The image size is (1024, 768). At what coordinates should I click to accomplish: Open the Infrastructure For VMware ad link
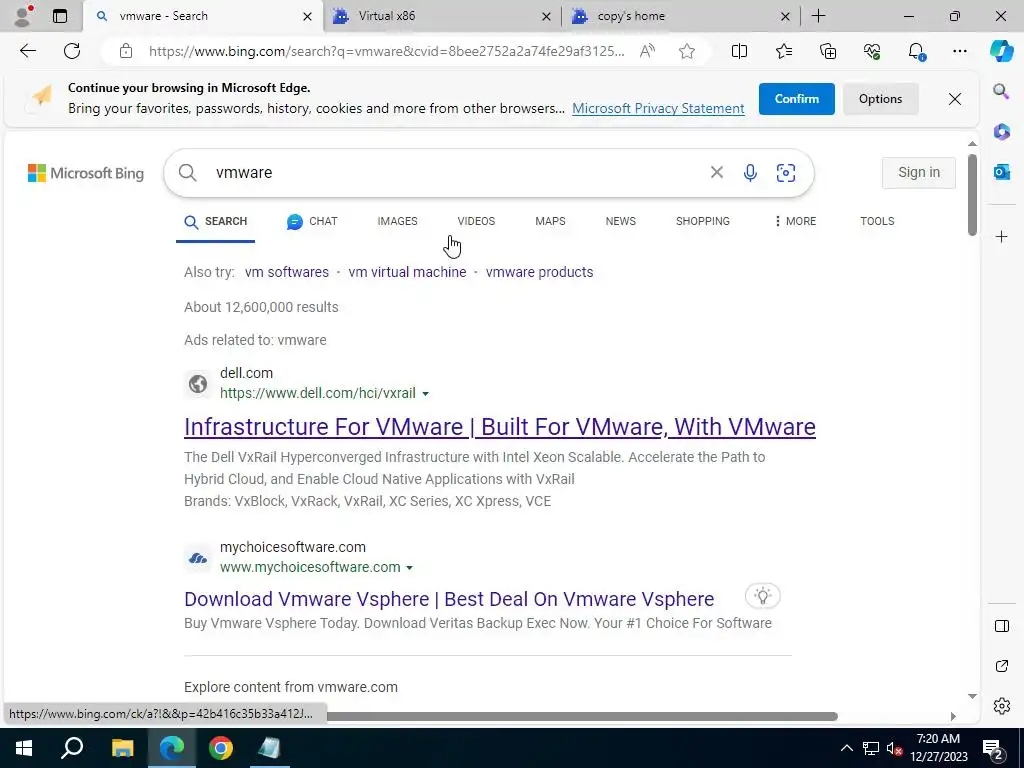500,426
